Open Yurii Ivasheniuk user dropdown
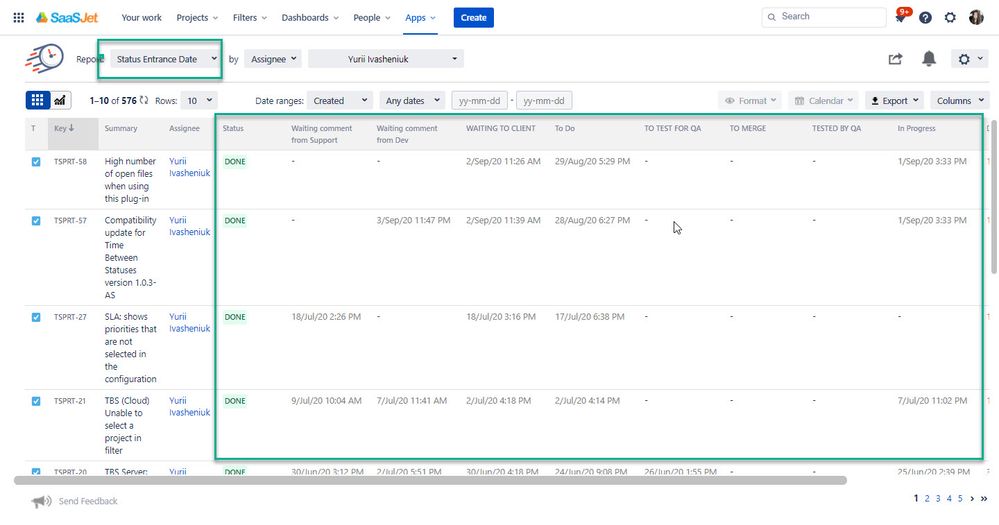Viewport: 999px width, 525px height. point(385,59)
